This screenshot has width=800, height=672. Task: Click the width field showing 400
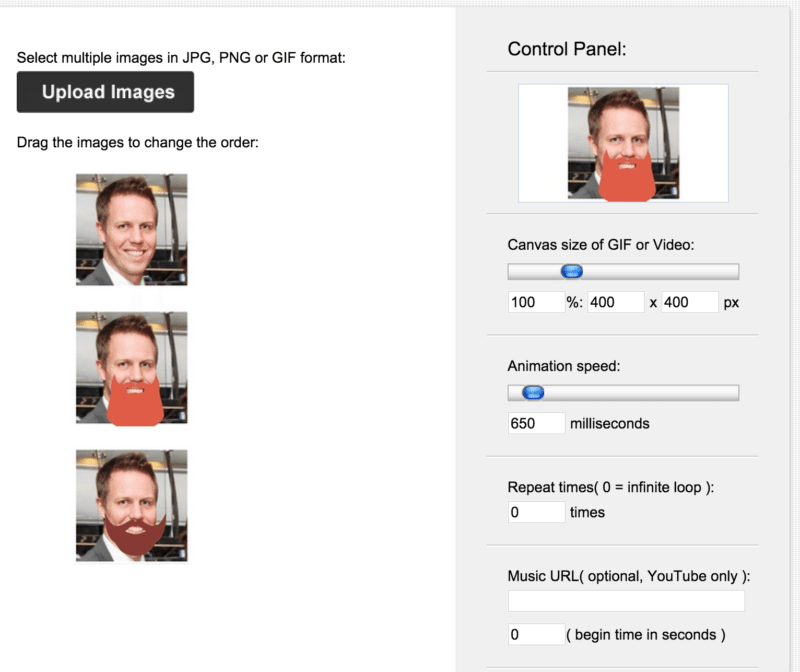(x=615, y=301)
